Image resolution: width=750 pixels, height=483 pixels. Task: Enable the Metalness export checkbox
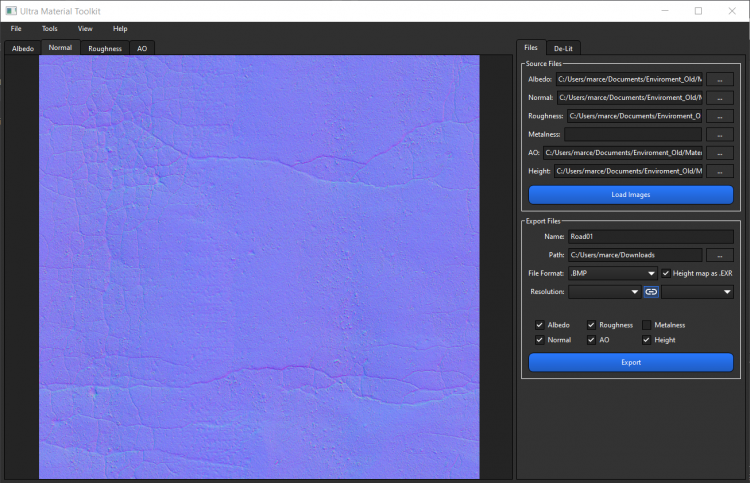647,325
